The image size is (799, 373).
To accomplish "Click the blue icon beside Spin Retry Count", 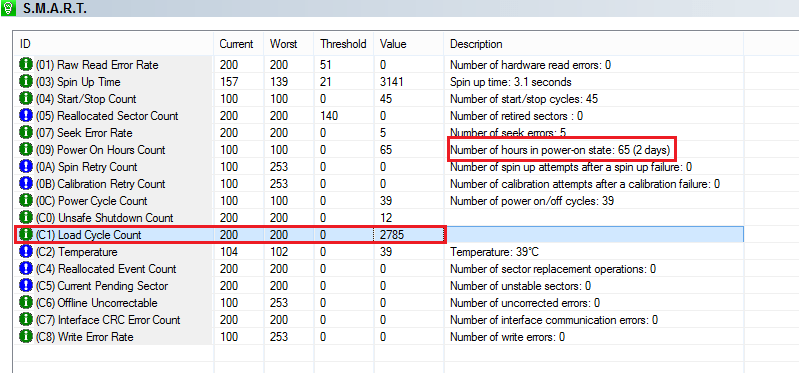I will point(25,167).
